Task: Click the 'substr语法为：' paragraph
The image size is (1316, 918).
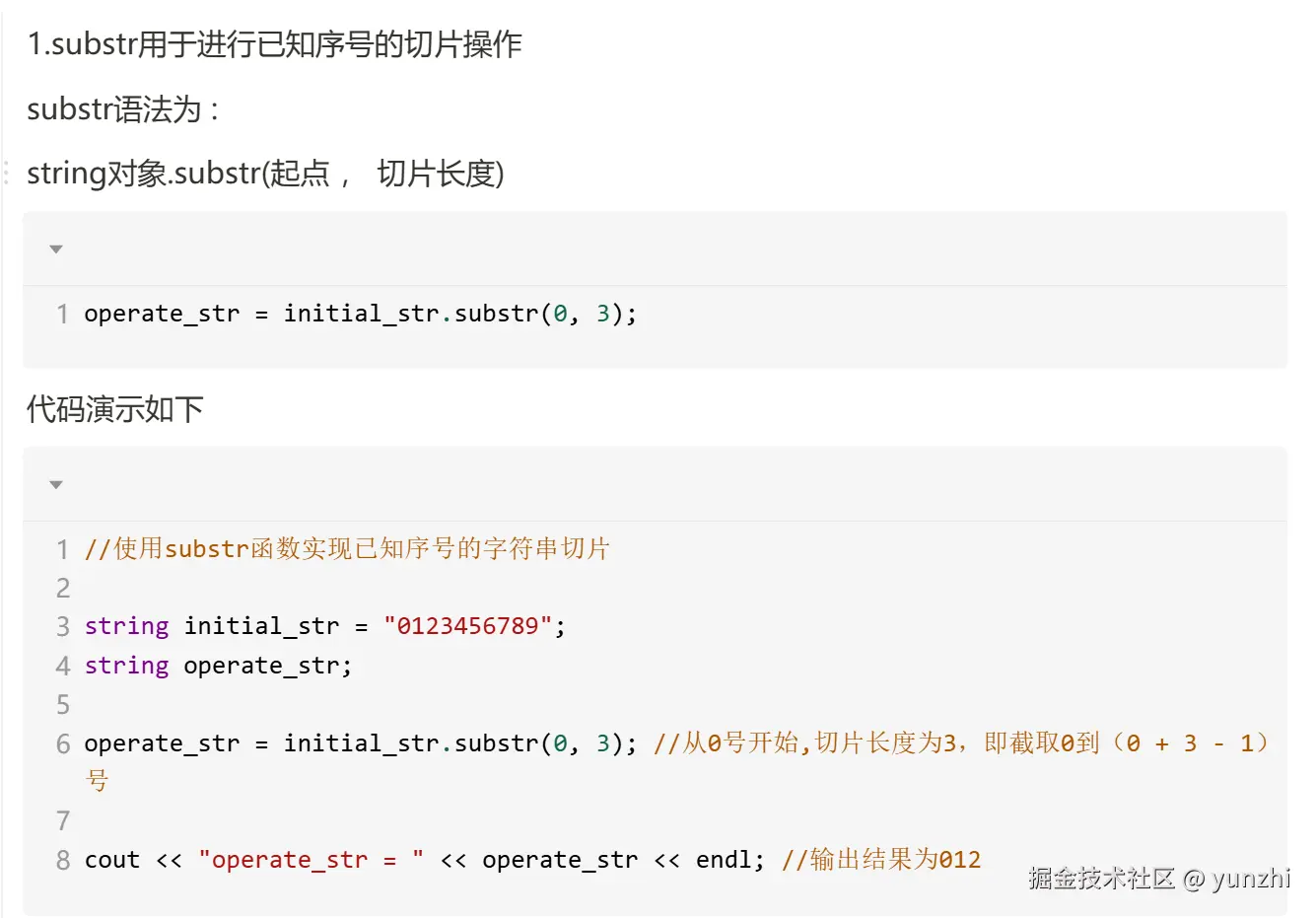Action: (122, 109)
